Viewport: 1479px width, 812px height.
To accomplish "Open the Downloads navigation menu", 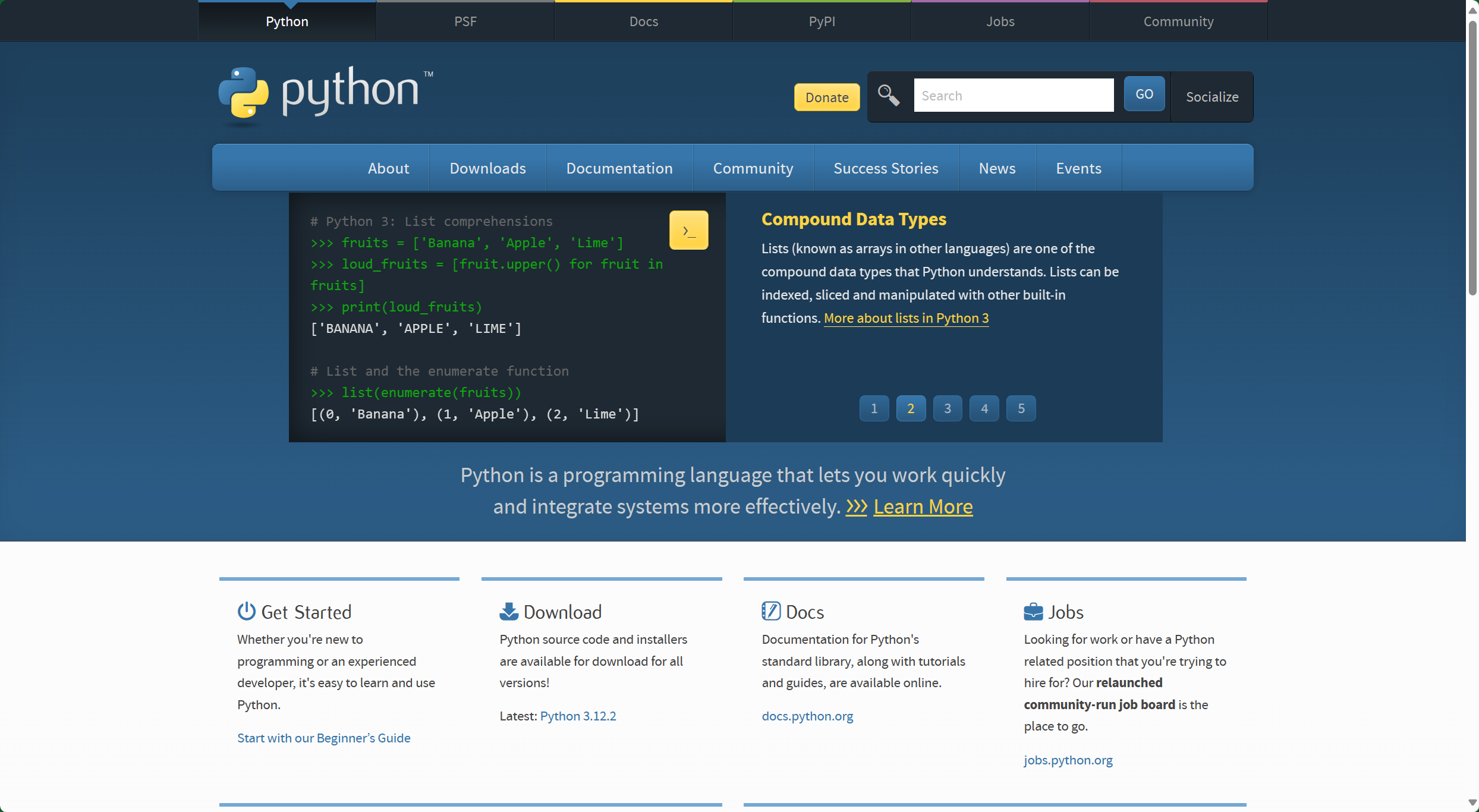I will pos(487,168).
